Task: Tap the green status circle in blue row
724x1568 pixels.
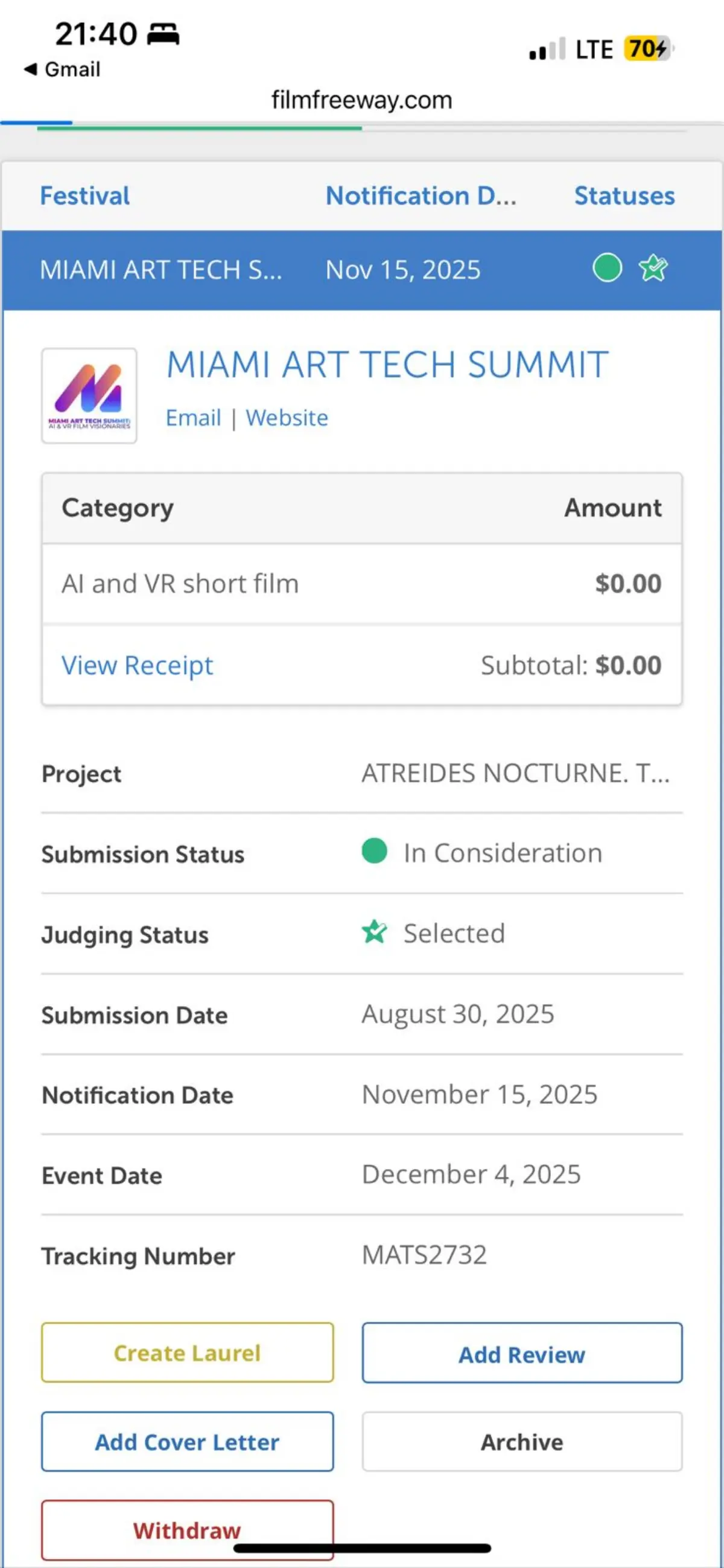Action: 606,269
